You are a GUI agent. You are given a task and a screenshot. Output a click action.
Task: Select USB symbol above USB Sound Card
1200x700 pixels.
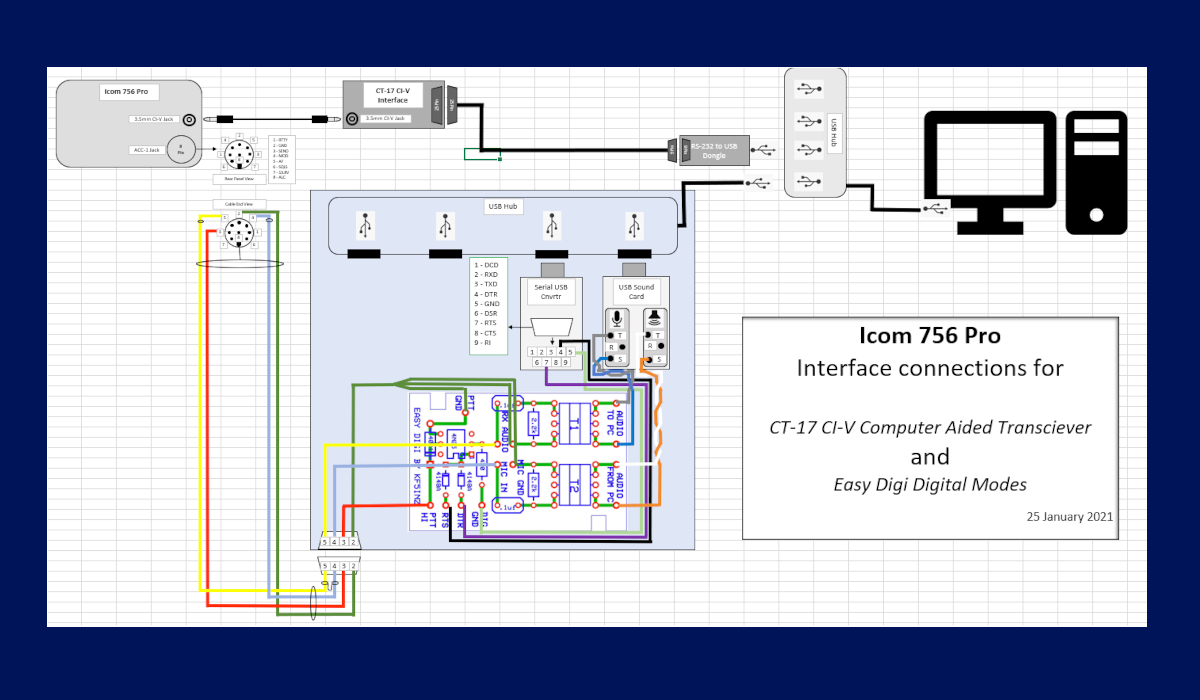click(634, 224)
